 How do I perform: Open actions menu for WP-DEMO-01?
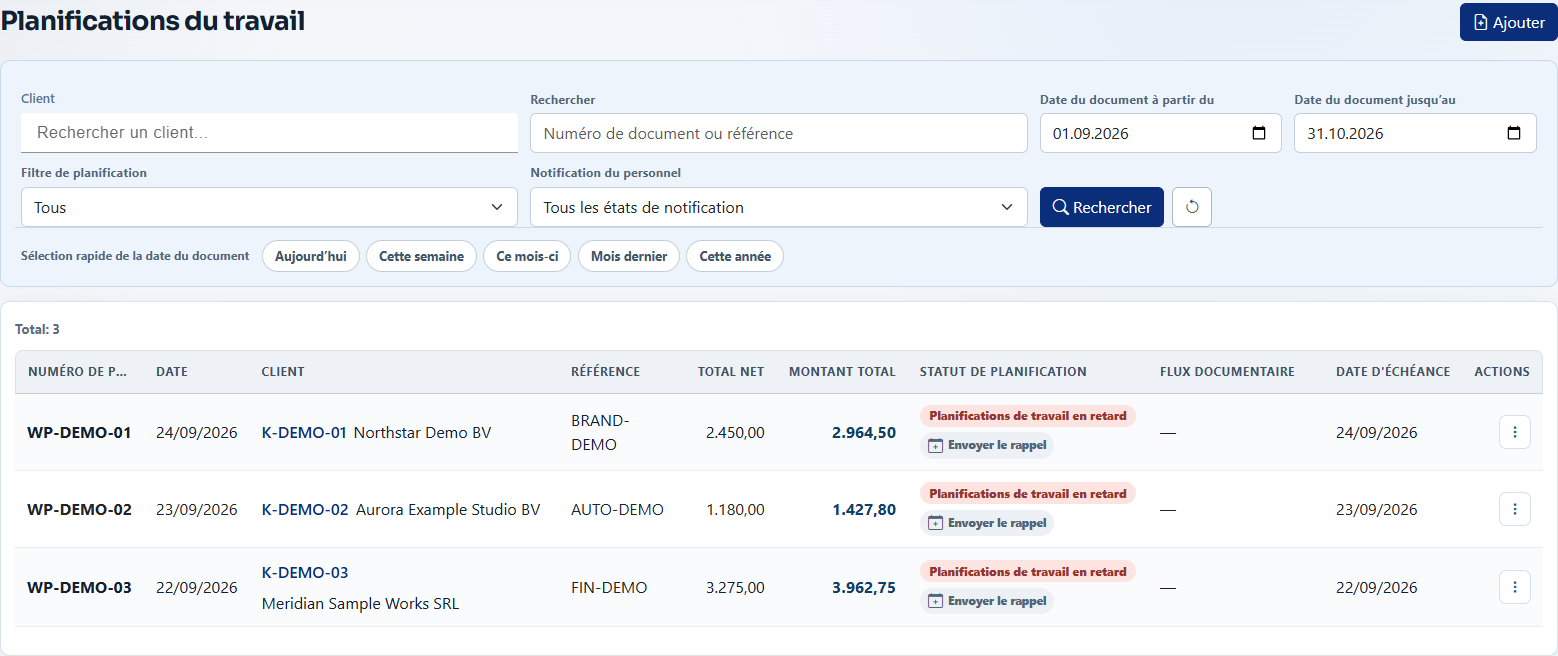(1515, 432)
